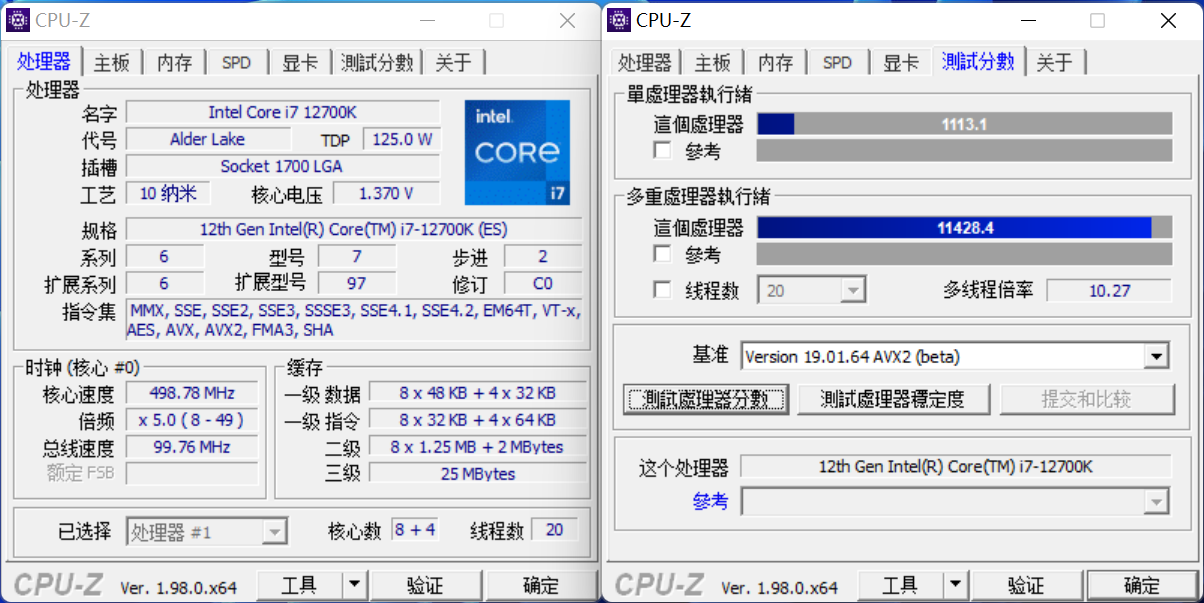Open the 工具 dropdown arrow in left window
Viewport: 1204px width, 603px height.
tap(356, 584)
